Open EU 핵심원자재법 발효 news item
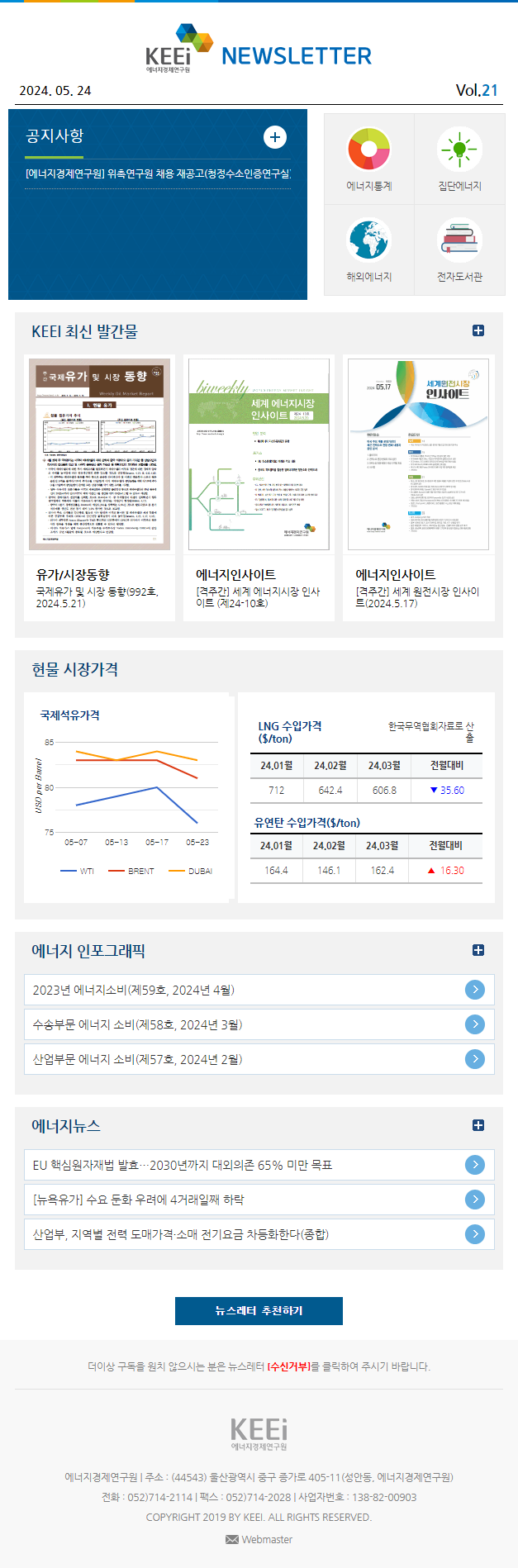The image size is (518, 1568). pyautogui.click(x=259, y=1165)
